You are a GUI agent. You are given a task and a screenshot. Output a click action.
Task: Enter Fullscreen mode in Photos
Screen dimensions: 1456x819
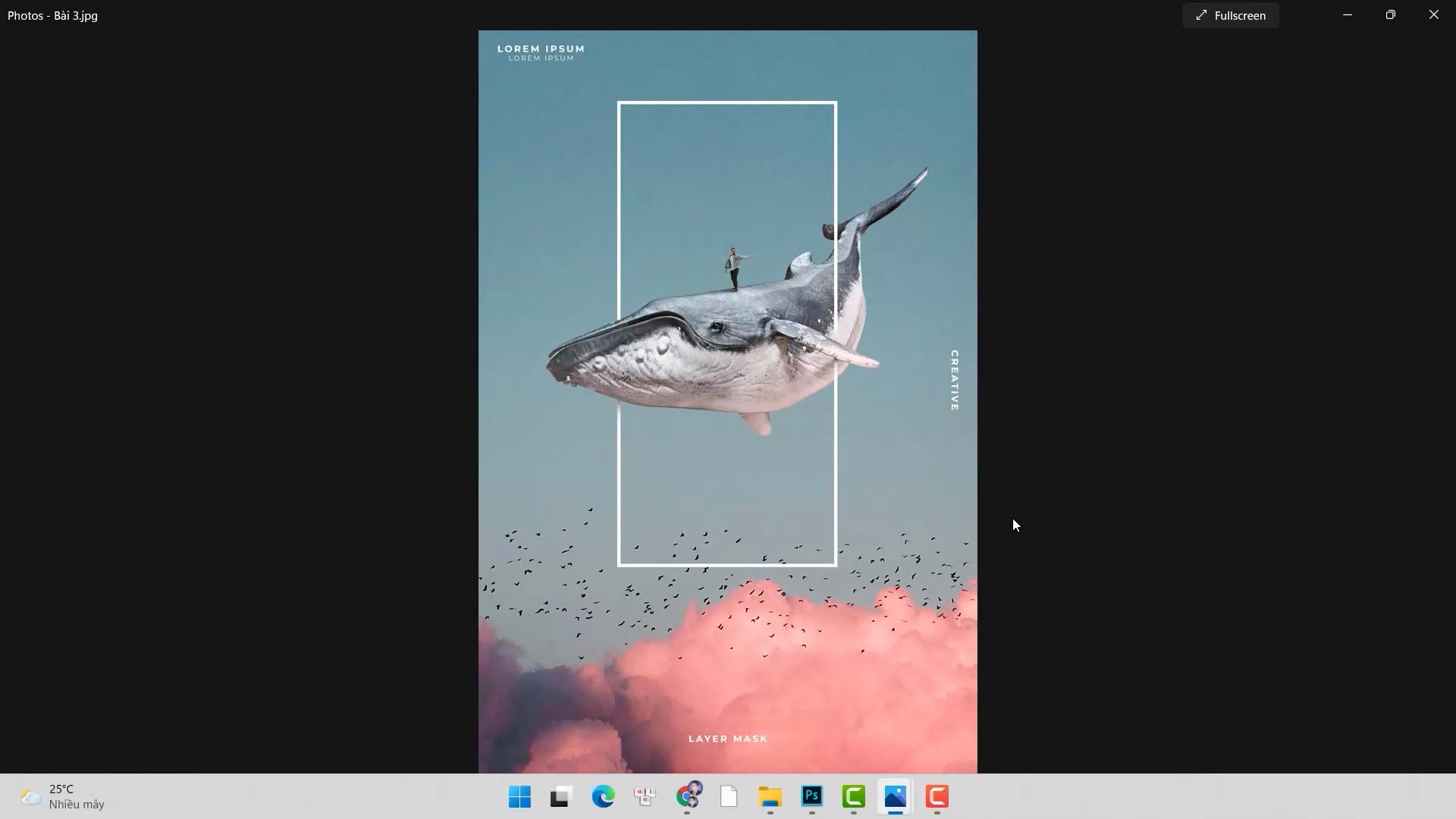click(x=1230, y=15)
